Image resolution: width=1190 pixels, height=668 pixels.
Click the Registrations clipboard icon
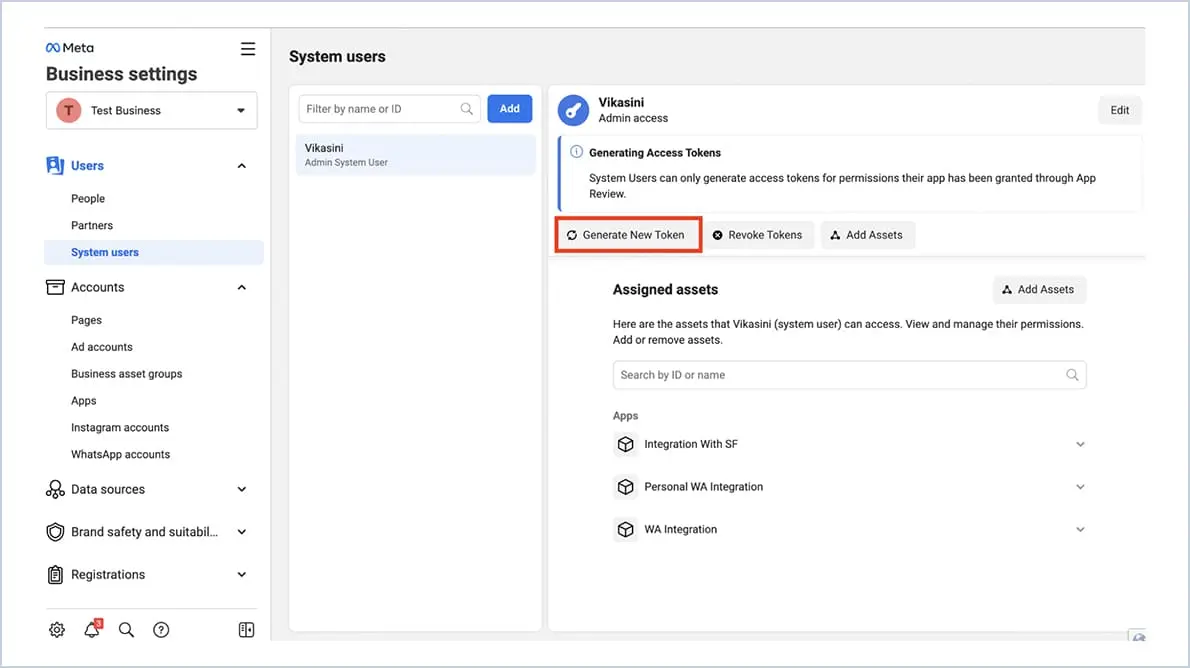pos(55,575)
